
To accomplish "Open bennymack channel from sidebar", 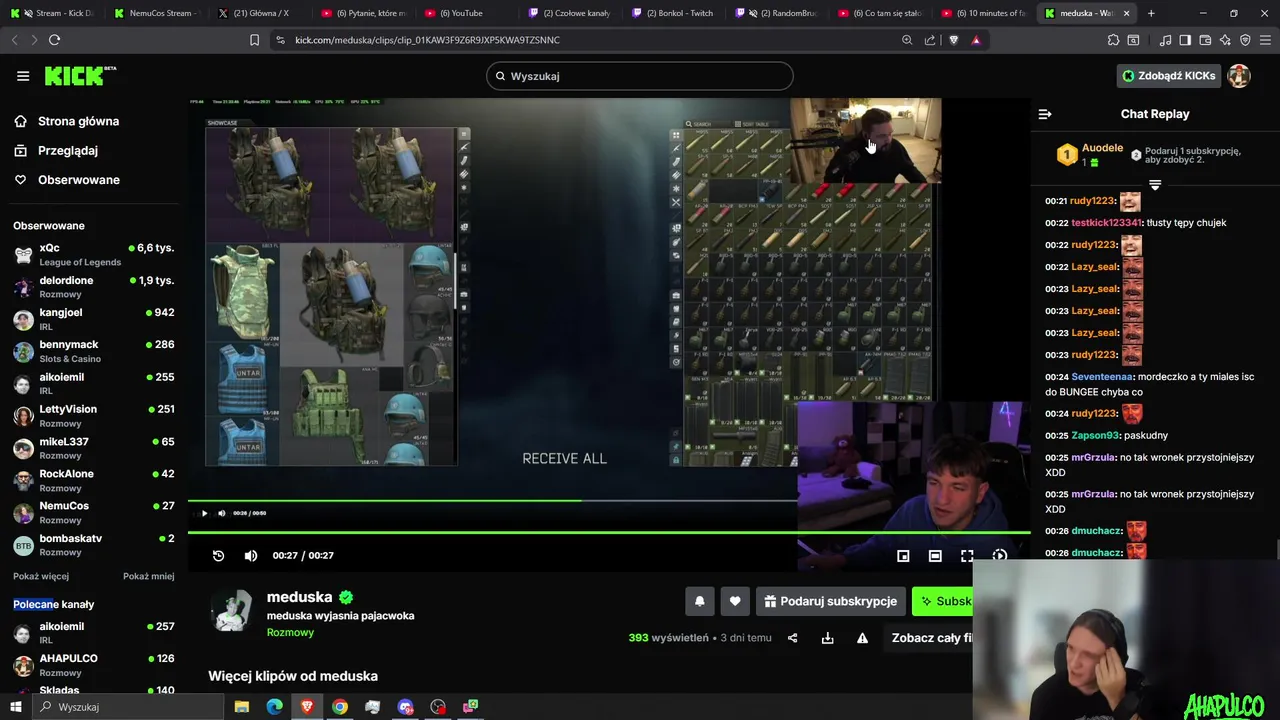I will point(94,351).
